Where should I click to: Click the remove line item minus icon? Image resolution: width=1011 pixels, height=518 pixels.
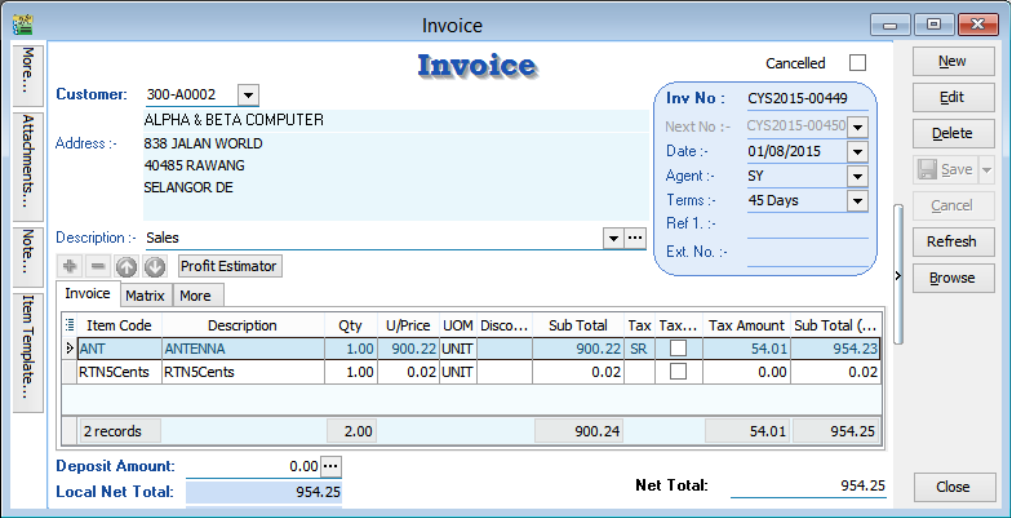pyautogui.click(x=98, y=267)
